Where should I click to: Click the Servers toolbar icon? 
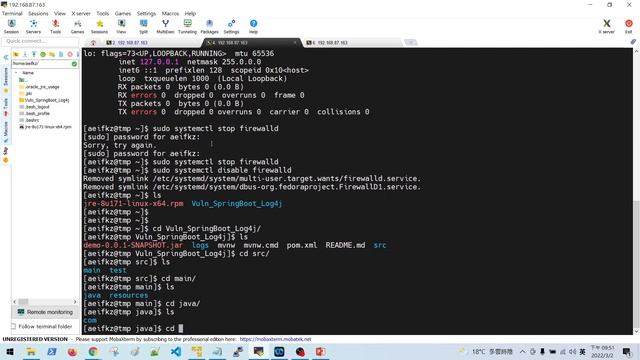(x=33, y=27)
